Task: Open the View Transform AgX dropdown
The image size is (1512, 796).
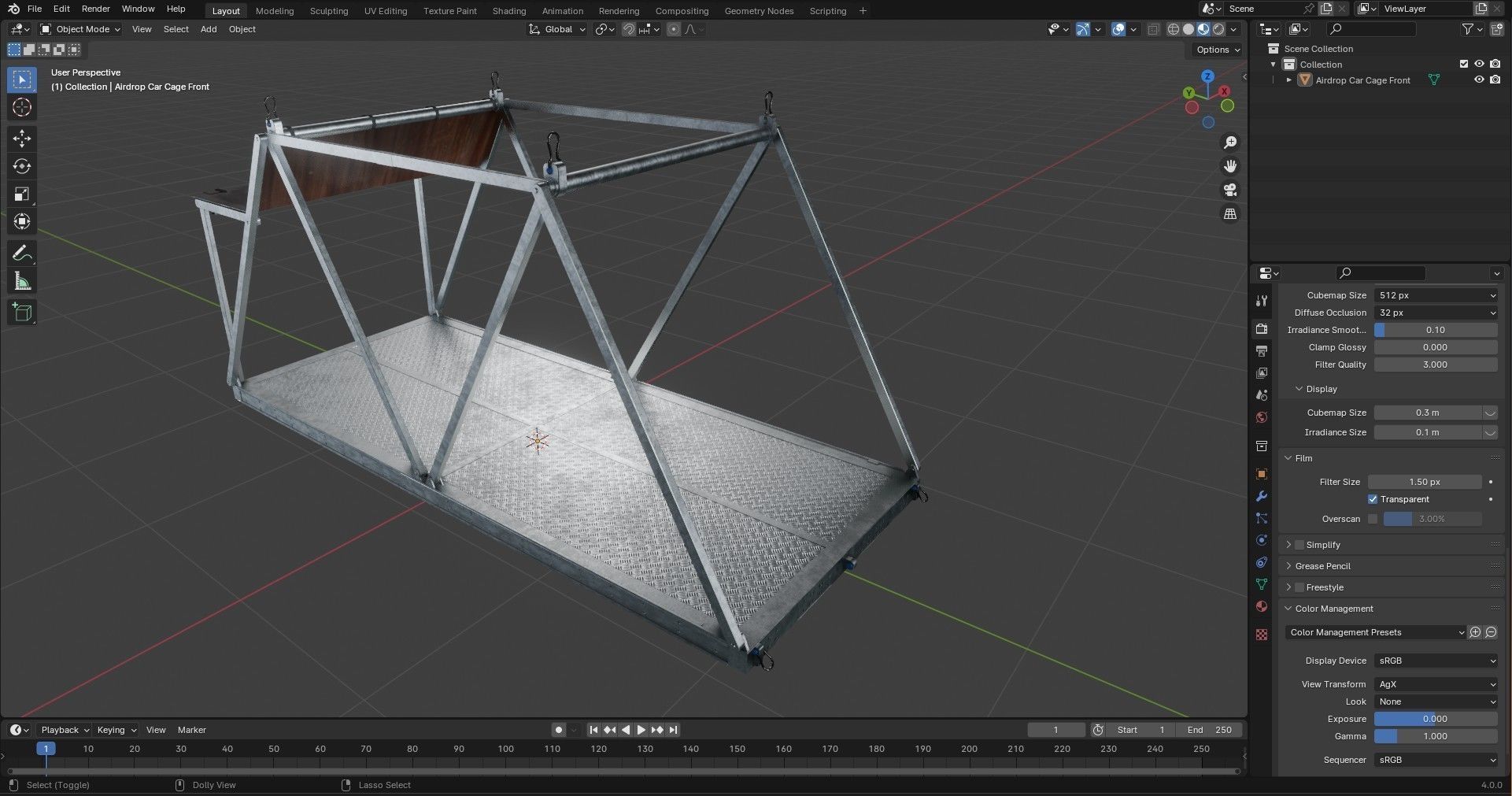Action: [1436, 684]
